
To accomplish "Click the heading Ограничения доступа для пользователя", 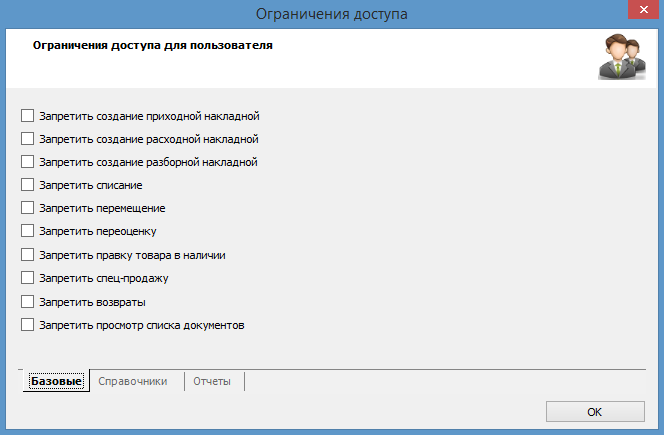I will coord(153,46).
